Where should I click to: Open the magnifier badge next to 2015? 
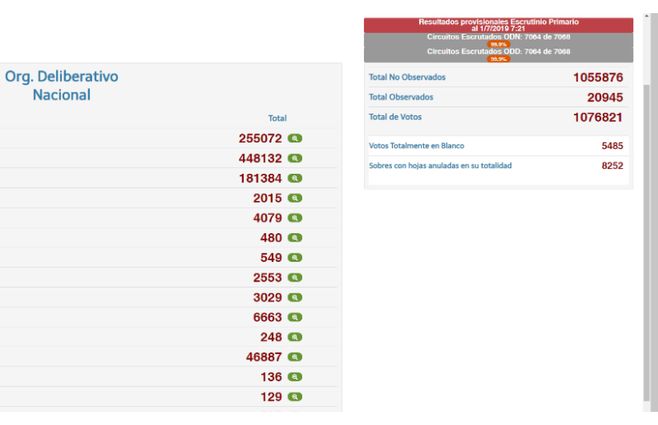pyautogui.click(x=295, y=198)
